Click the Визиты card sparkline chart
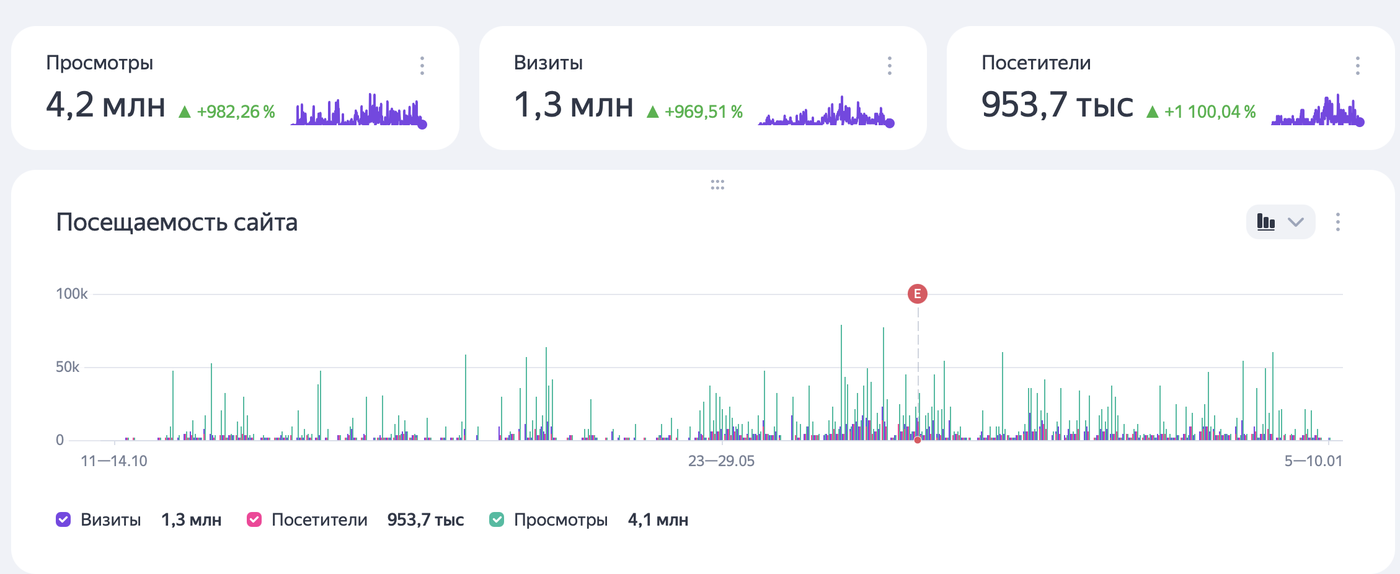 pos(826,112)
